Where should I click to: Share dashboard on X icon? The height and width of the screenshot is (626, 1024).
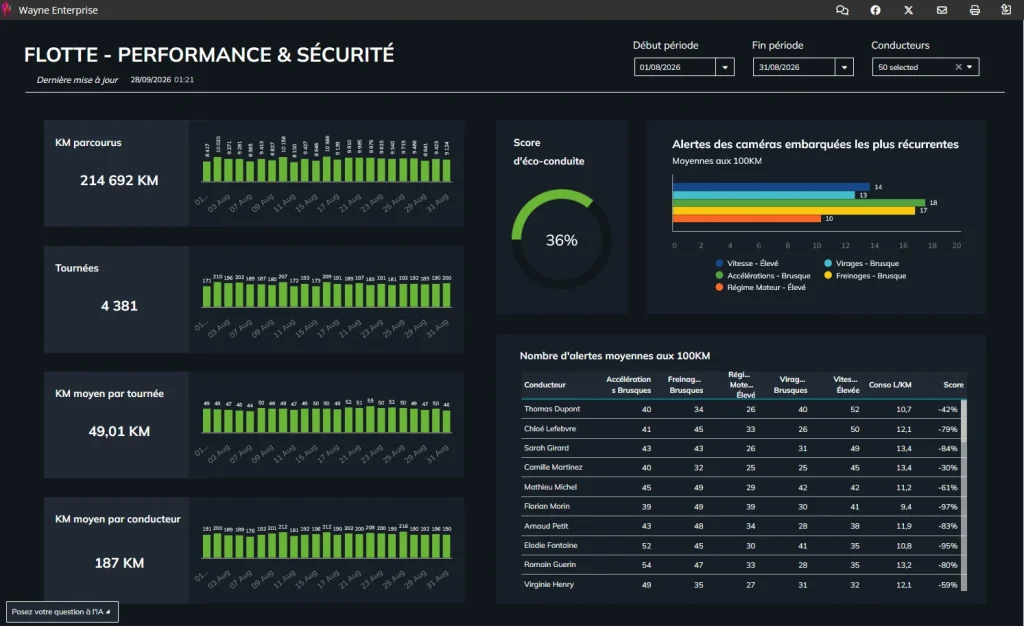908,10
